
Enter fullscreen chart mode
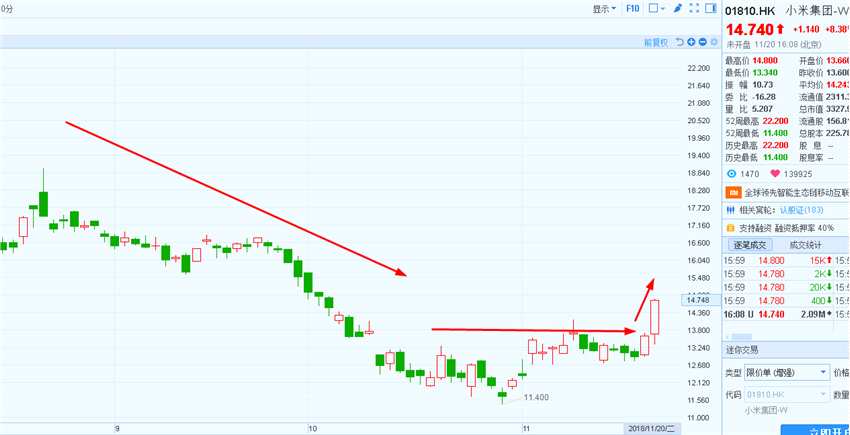coord(694,9)
